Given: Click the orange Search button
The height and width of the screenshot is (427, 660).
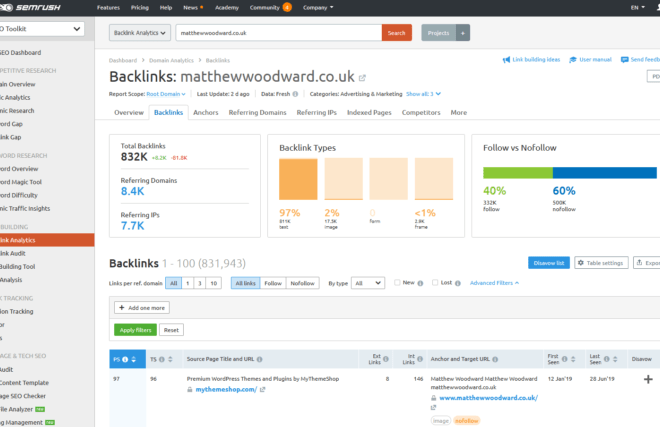Looking at the screenshot, I should tap(397, 33).
